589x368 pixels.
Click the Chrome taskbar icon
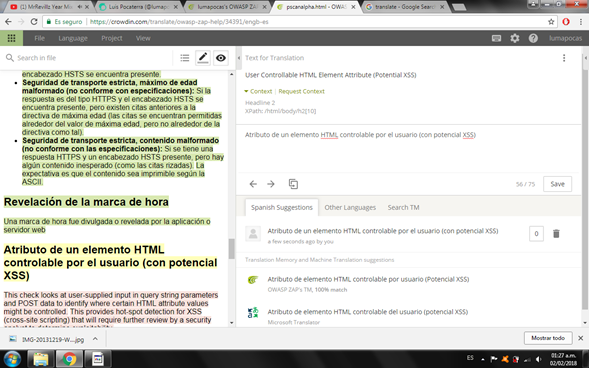click(x=69, y=359)
